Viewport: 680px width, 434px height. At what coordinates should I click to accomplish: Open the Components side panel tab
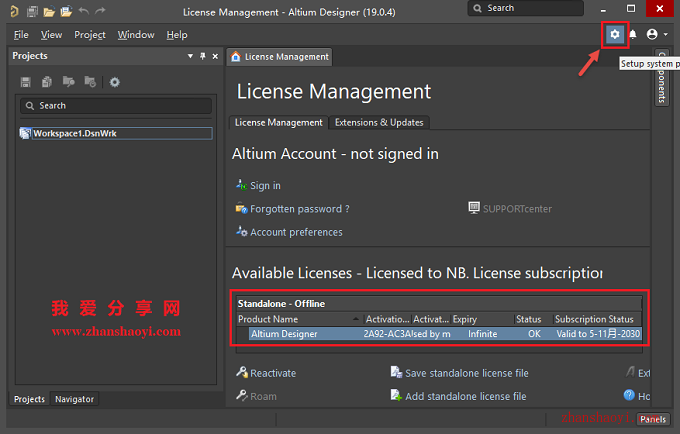[662, 78]
